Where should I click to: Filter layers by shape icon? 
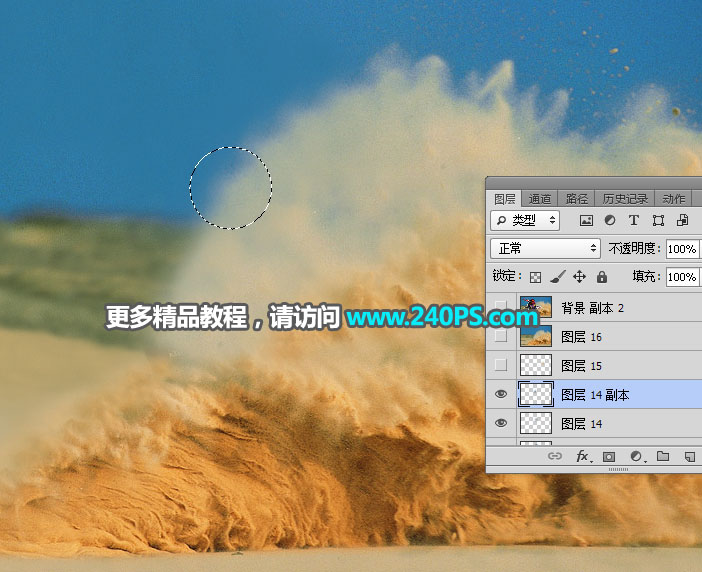658,220
